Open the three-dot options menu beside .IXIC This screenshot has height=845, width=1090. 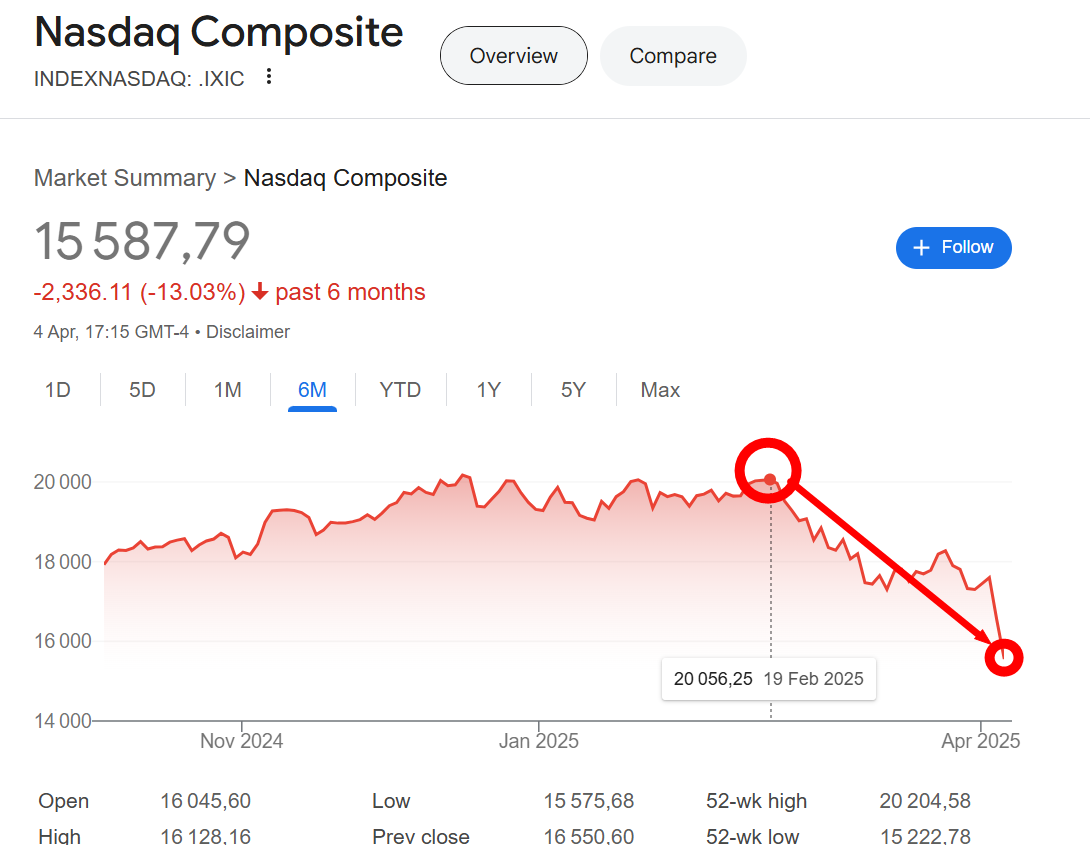[x=268, y=77]
